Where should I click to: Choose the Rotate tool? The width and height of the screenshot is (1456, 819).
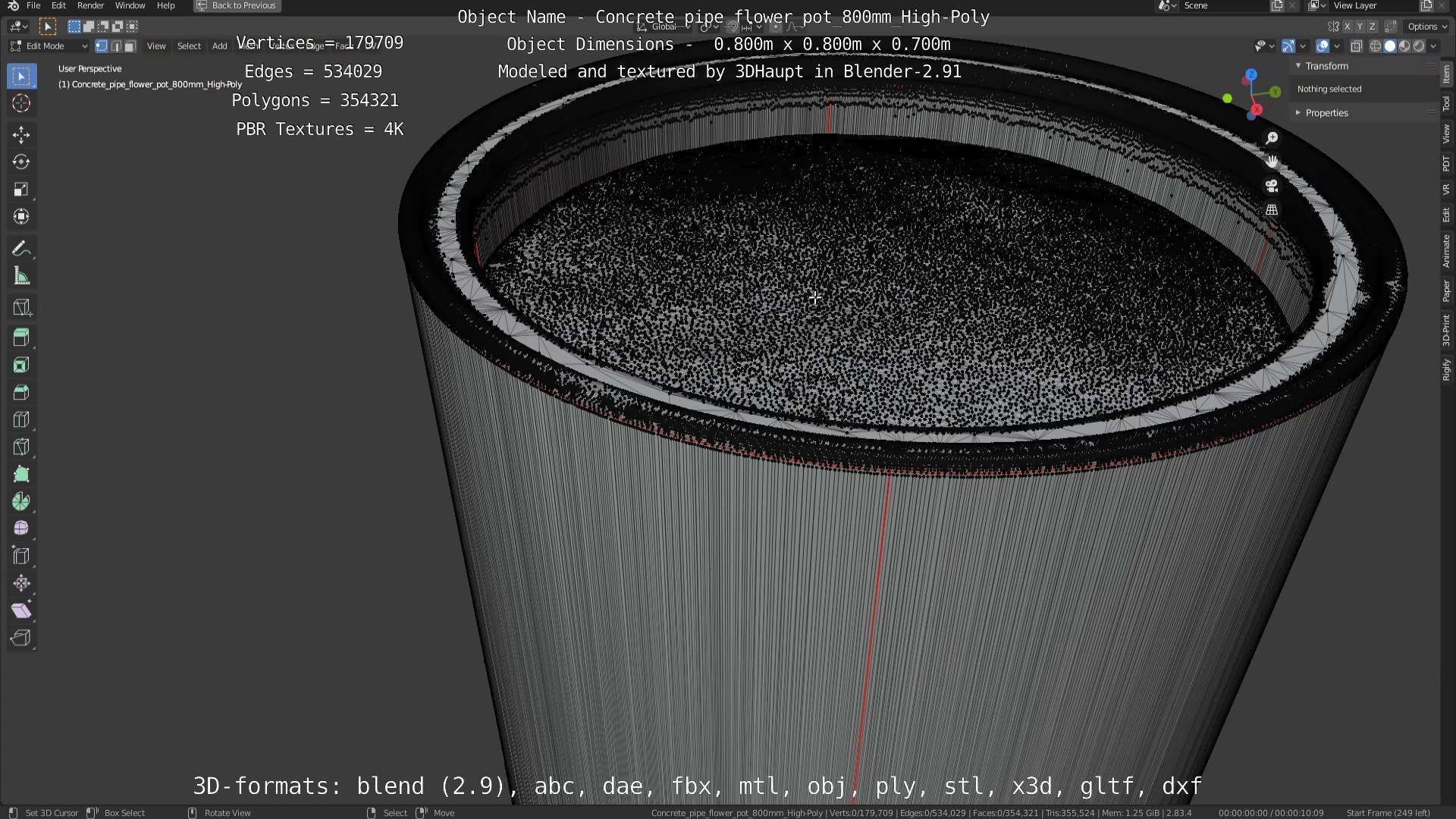pos(21,162)
